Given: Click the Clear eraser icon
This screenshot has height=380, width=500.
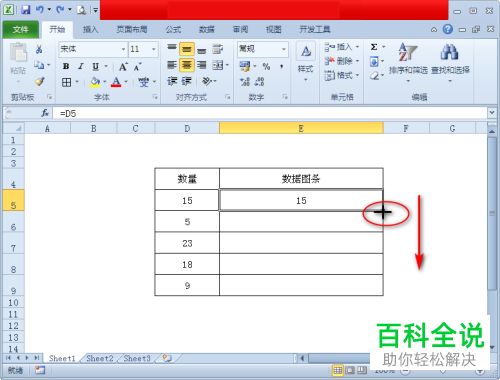Looking at the screenshot, I should (x=374, y=76).
